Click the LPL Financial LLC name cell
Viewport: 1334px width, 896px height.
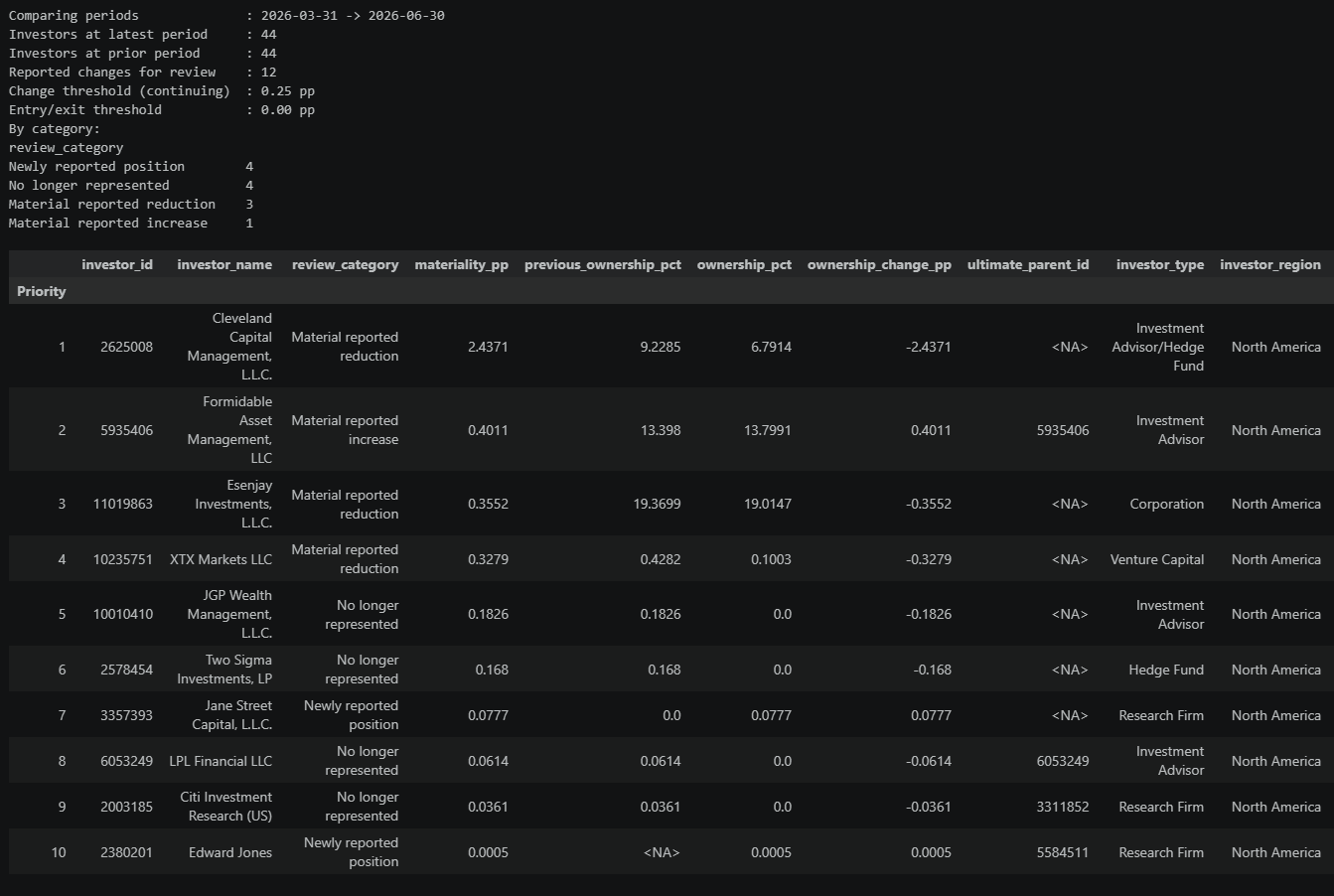click(x=221, y=761)
